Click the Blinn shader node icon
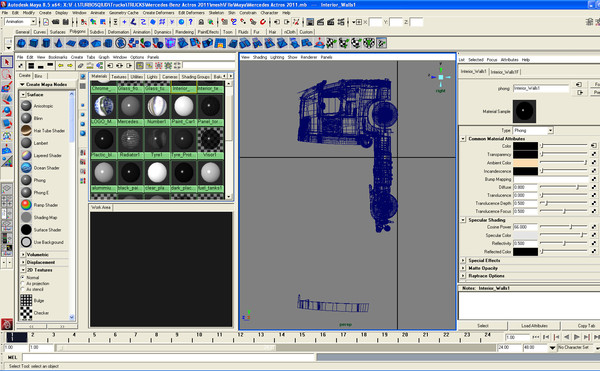Viewport: 600px width, 371px height. [26, 118]
